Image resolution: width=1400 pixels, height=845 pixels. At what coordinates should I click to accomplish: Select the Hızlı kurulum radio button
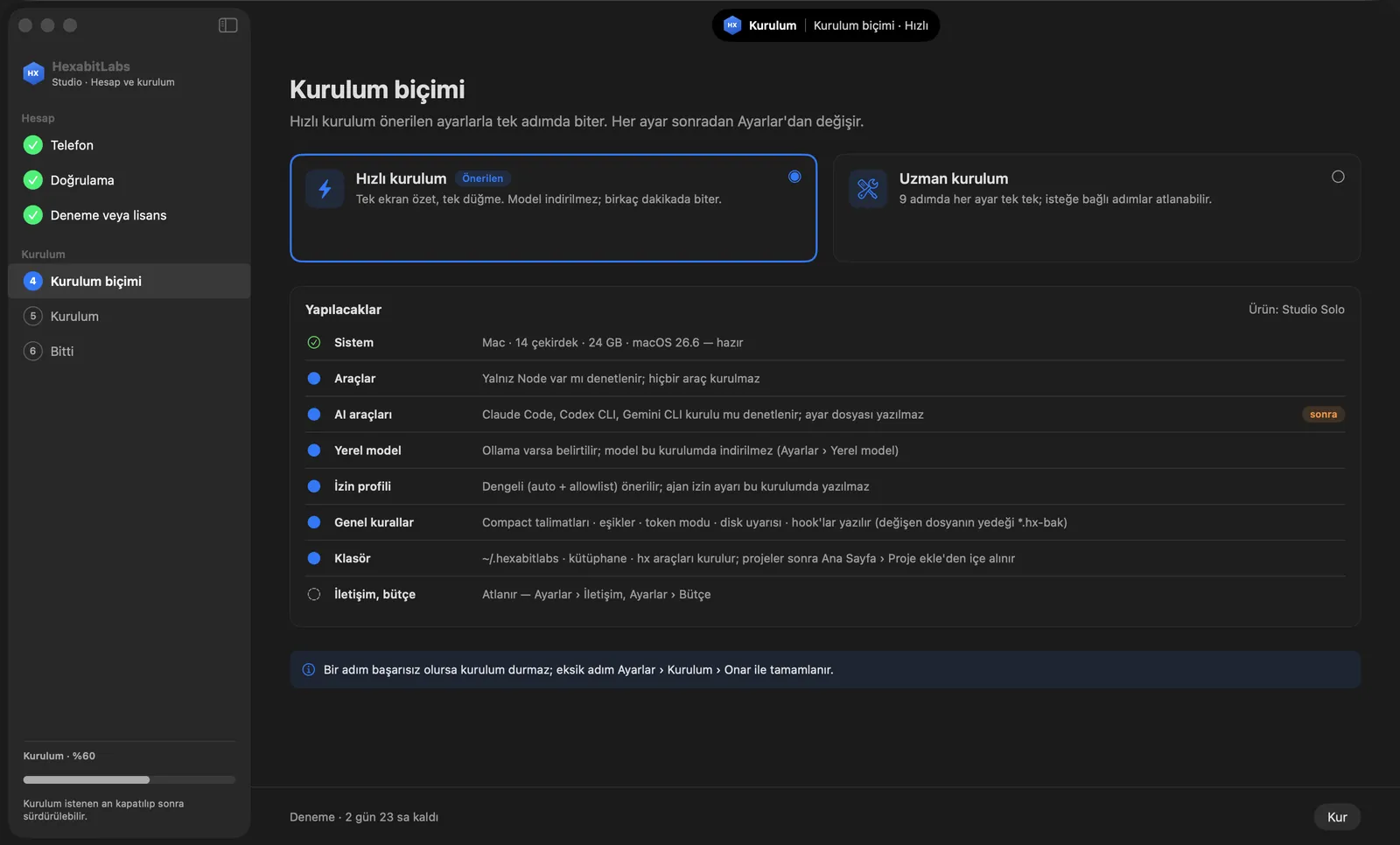(794, 177)
